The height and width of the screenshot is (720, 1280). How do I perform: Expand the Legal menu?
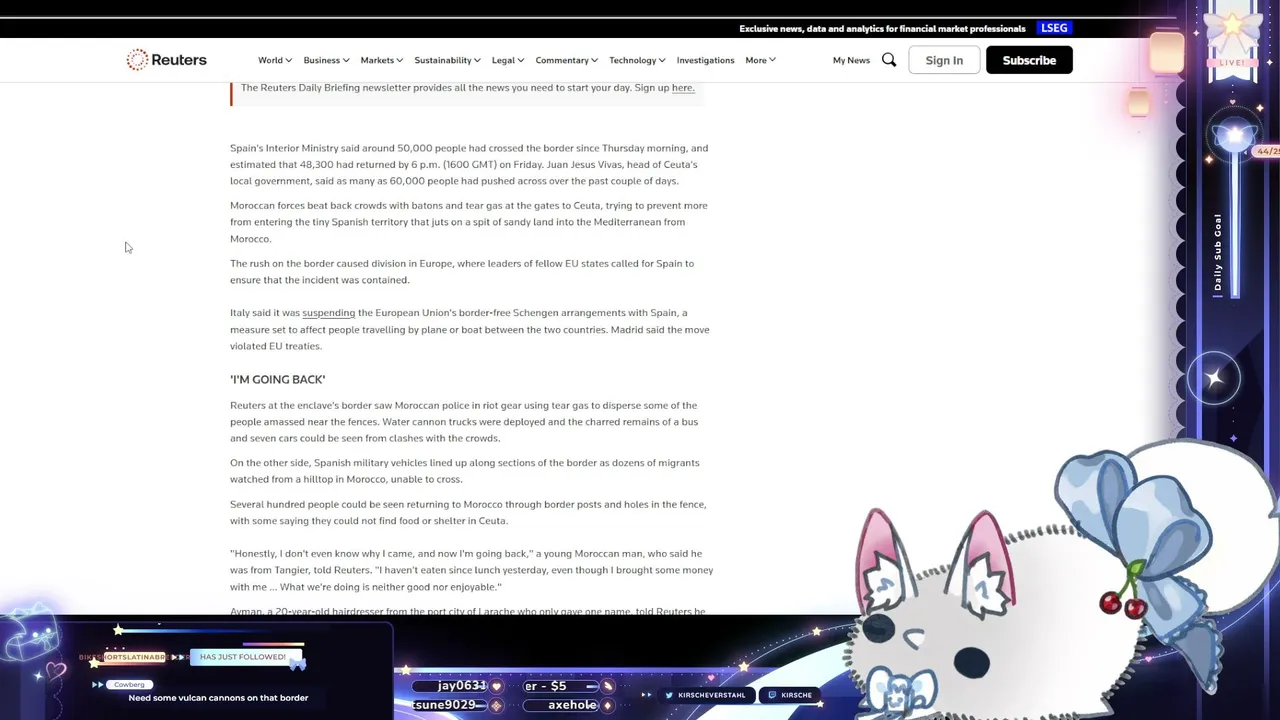pos(508,60)
